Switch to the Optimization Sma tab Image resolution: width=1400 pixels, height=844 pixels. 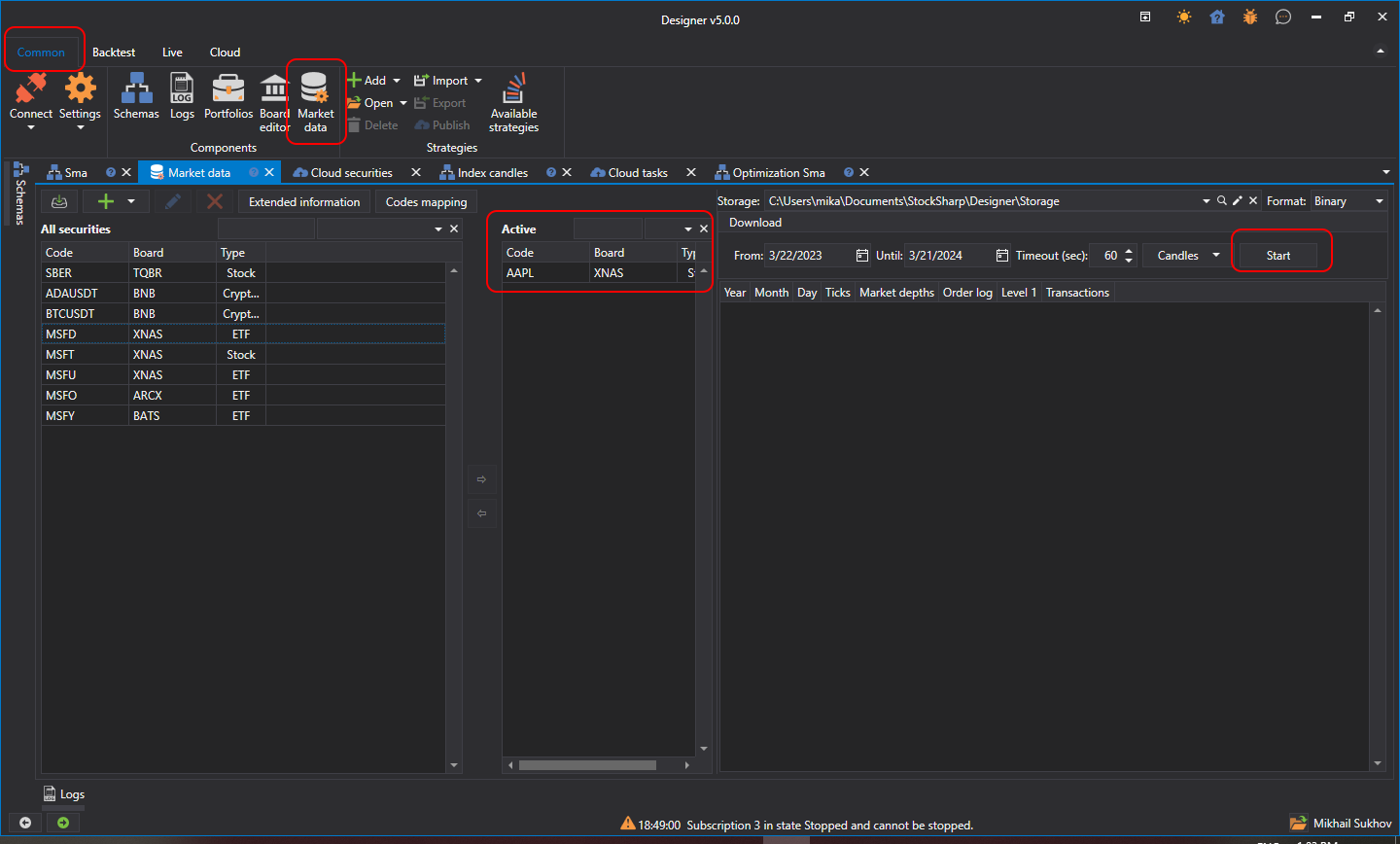[x=778, y=173]
